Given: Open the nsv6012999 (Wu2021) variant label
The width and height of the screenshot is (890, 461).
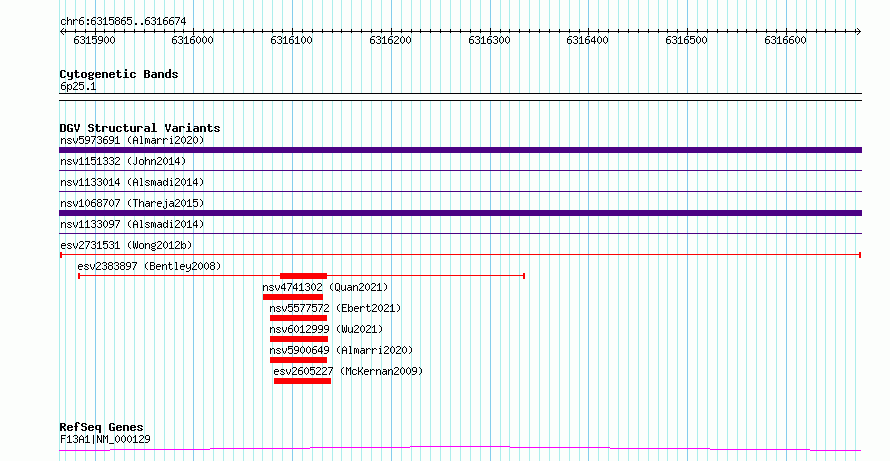Looking at the screenshot, I should [x=326, y=329].
